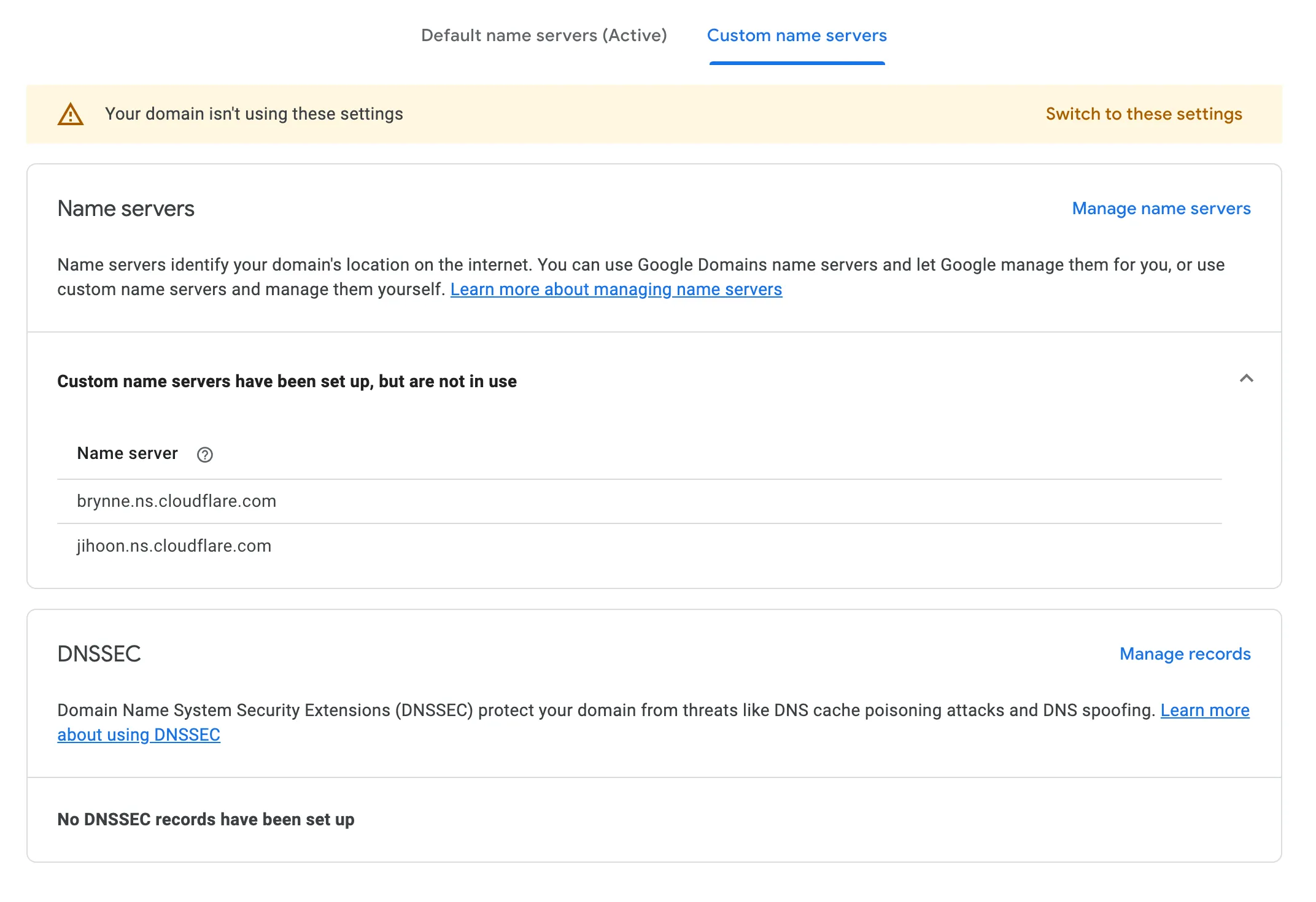Collapse the custom name servers section chevron
Screen dimensions: 1316x902
coord(1246,379)
